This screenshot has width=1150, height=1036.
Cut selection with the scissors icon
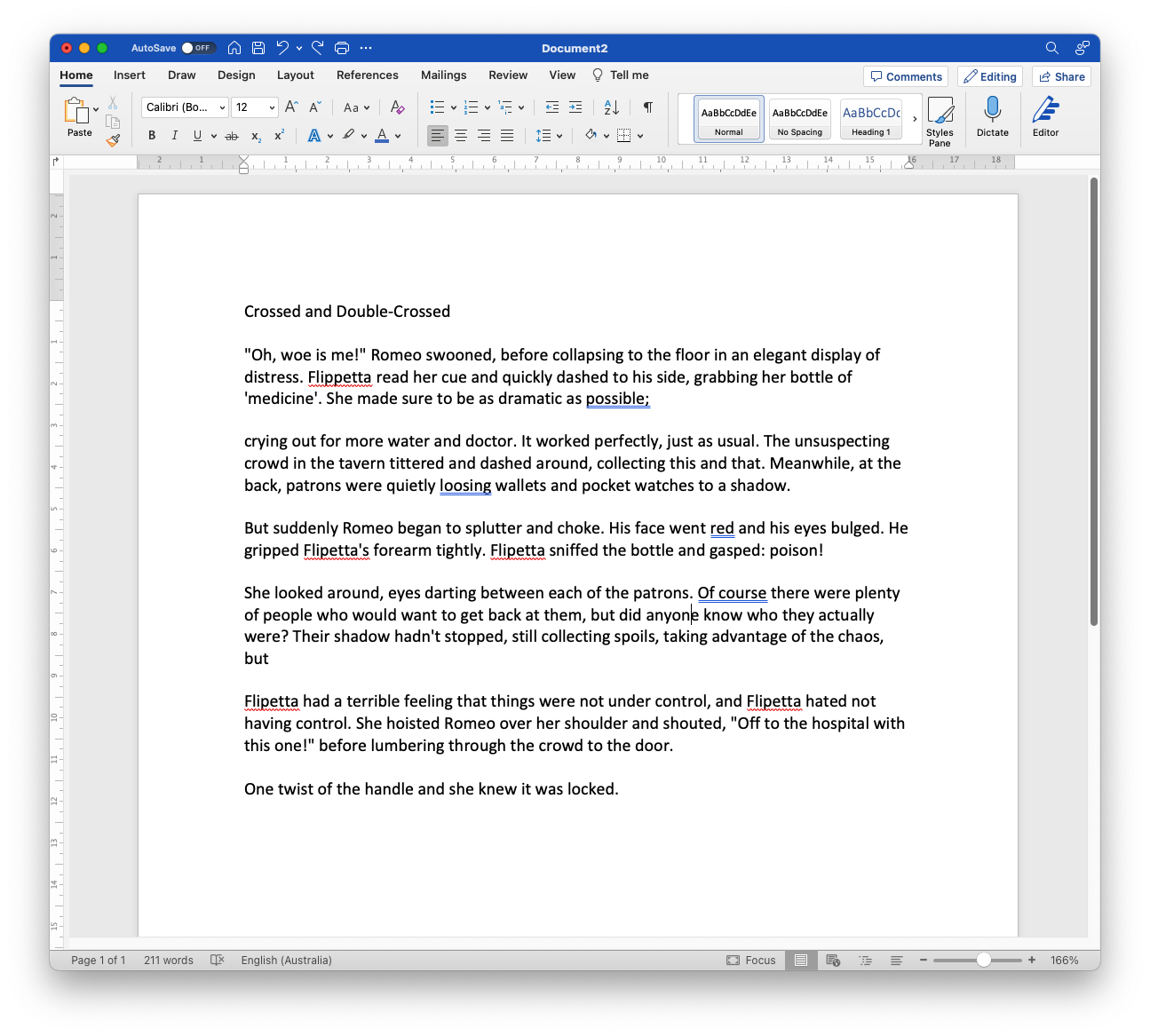pos(113,103)
